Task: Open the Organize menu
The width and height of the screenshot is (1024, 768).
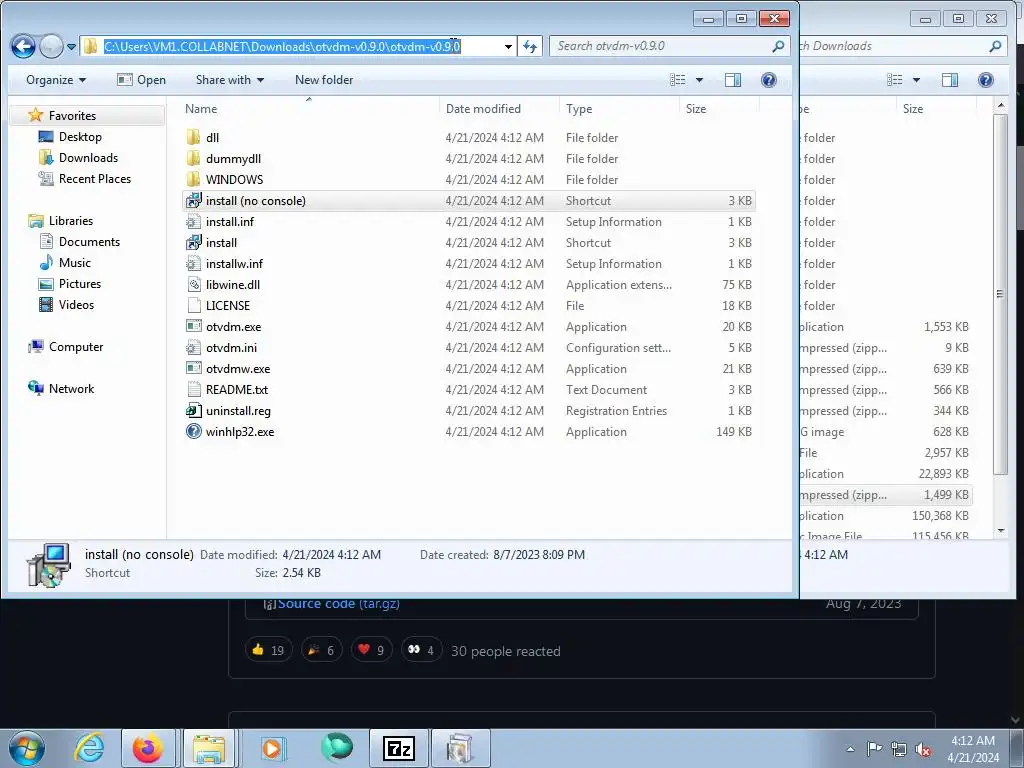Action: 56,80
